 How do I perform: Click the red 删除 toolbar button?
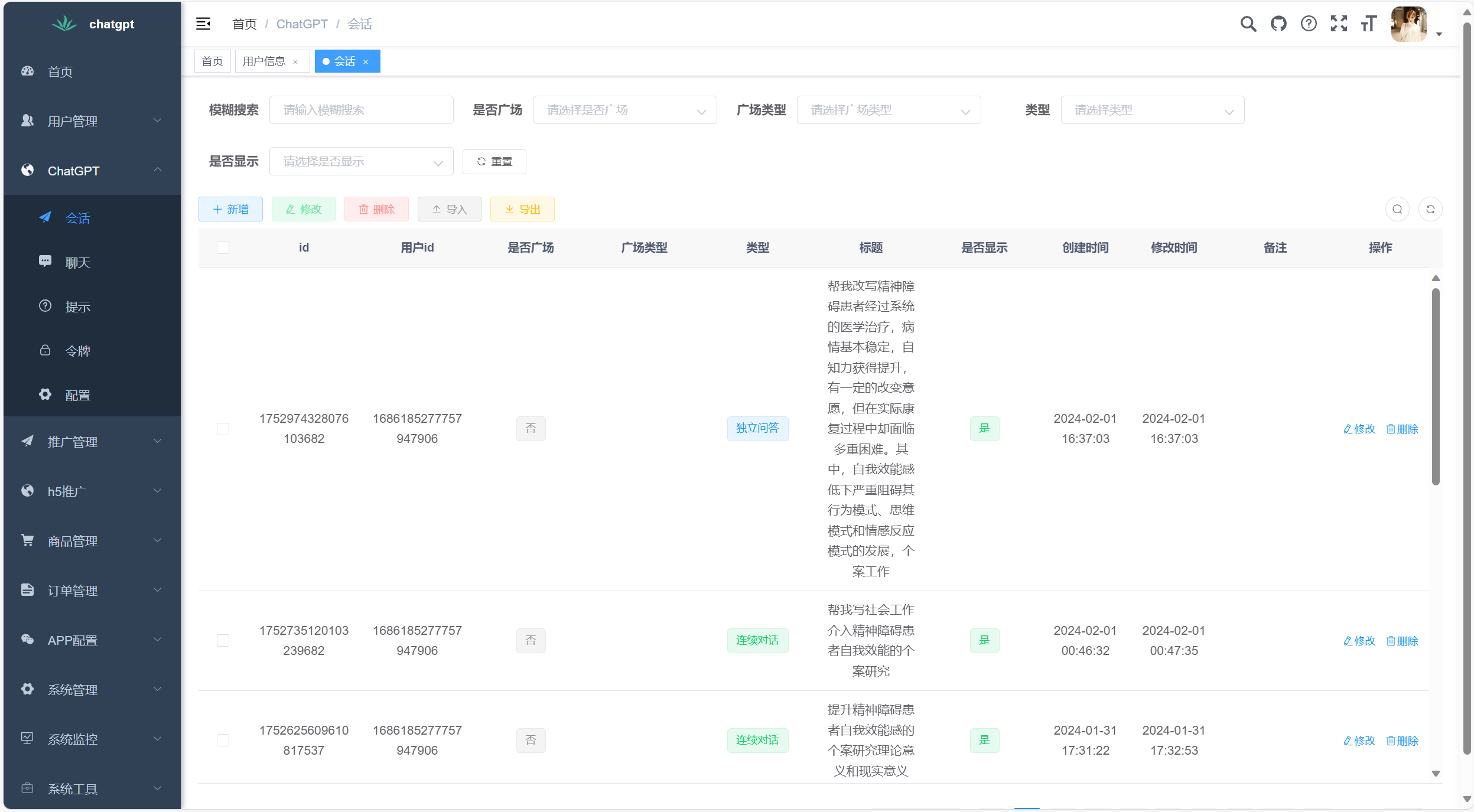pos(376,209)
